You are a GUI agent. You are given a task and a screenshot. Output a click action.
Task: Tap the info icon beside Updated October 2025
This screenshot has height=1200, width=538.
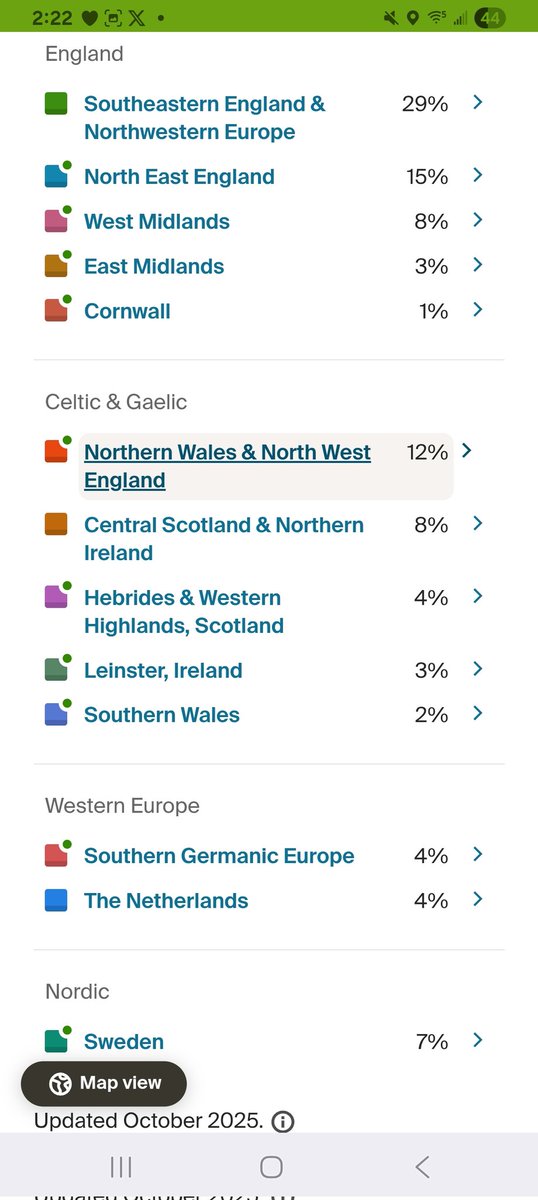(283, 1121)
